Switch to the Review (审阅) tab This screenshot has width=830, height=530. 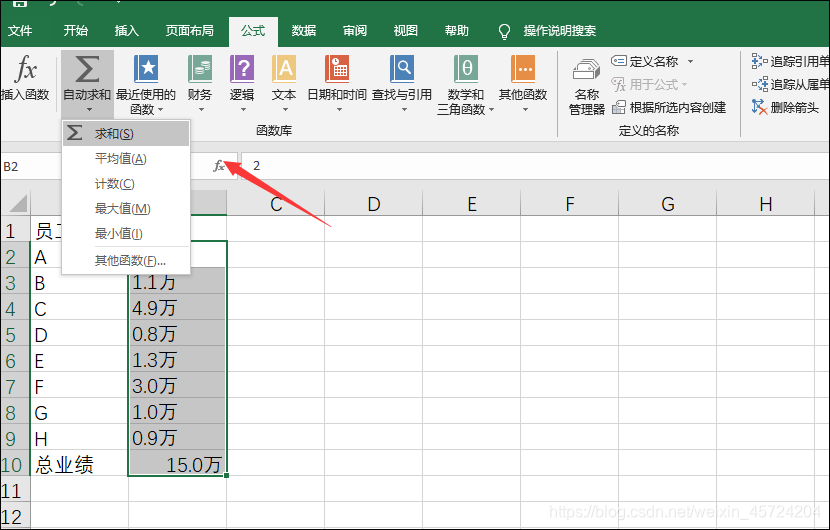355,31
